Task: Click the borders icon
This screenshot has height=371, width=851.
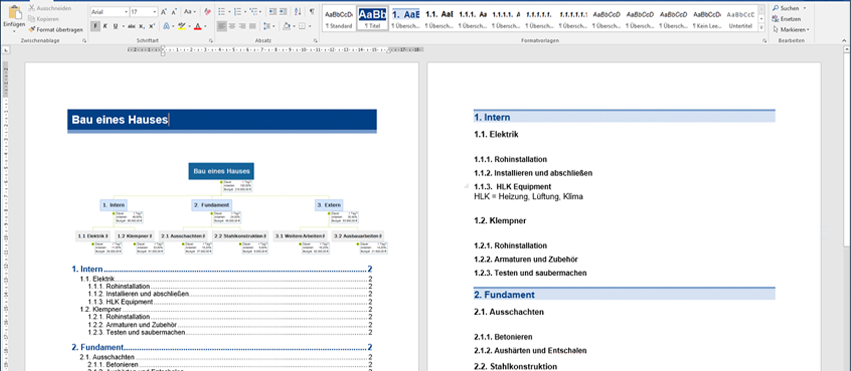Action: [301, 26]
